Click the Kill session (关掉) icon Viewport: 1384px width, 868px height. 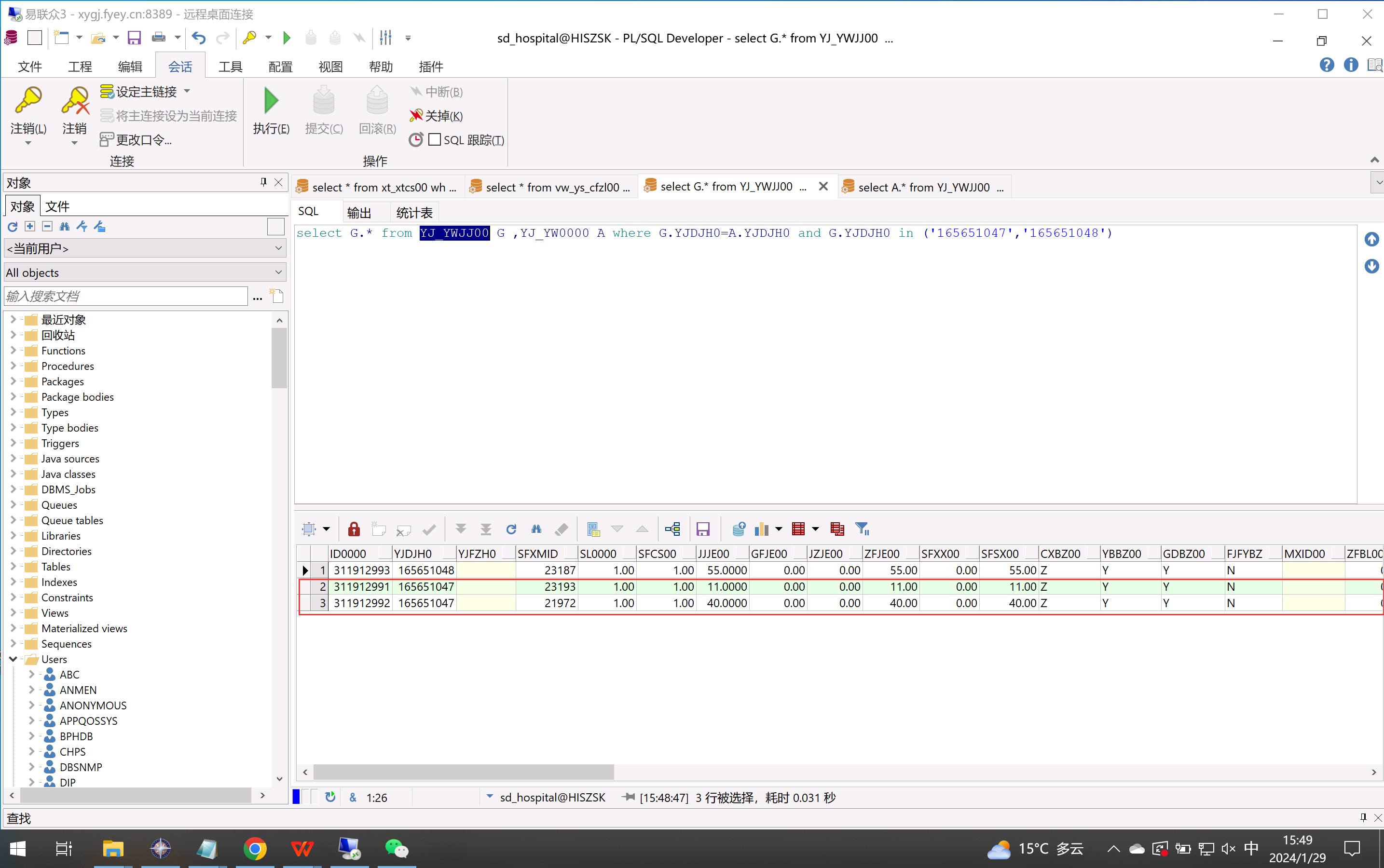point(416,116)
